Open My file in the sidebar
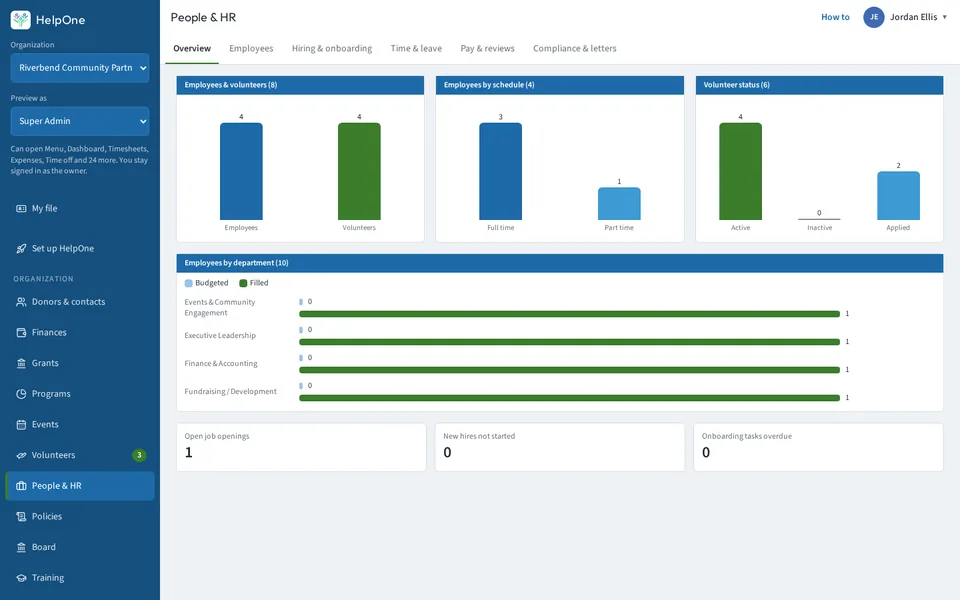This screenshot has width=960, height=600. pyautogui.click(x=80, y=208)
